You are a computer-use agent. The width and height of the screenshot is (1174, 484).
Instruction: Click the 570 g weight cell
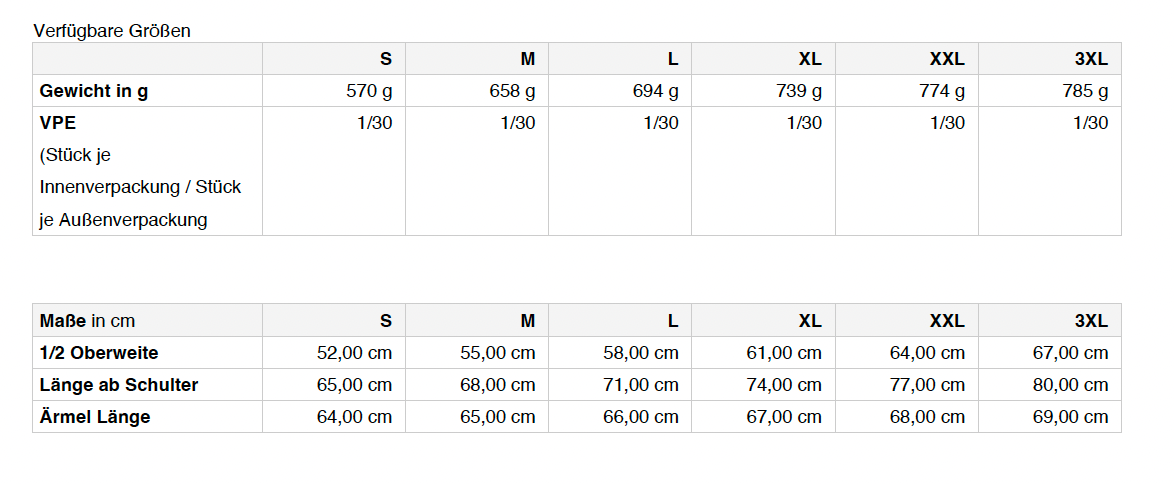point(369,91)
